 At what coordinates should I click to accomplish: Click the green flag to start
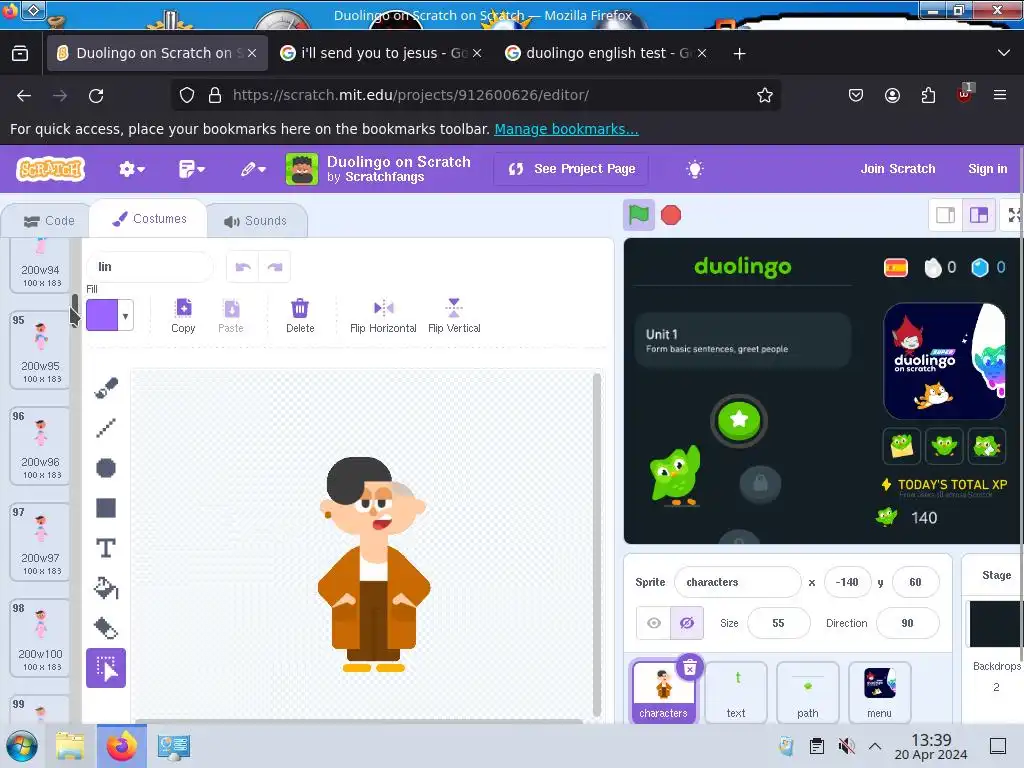click(x=639, y=215)
